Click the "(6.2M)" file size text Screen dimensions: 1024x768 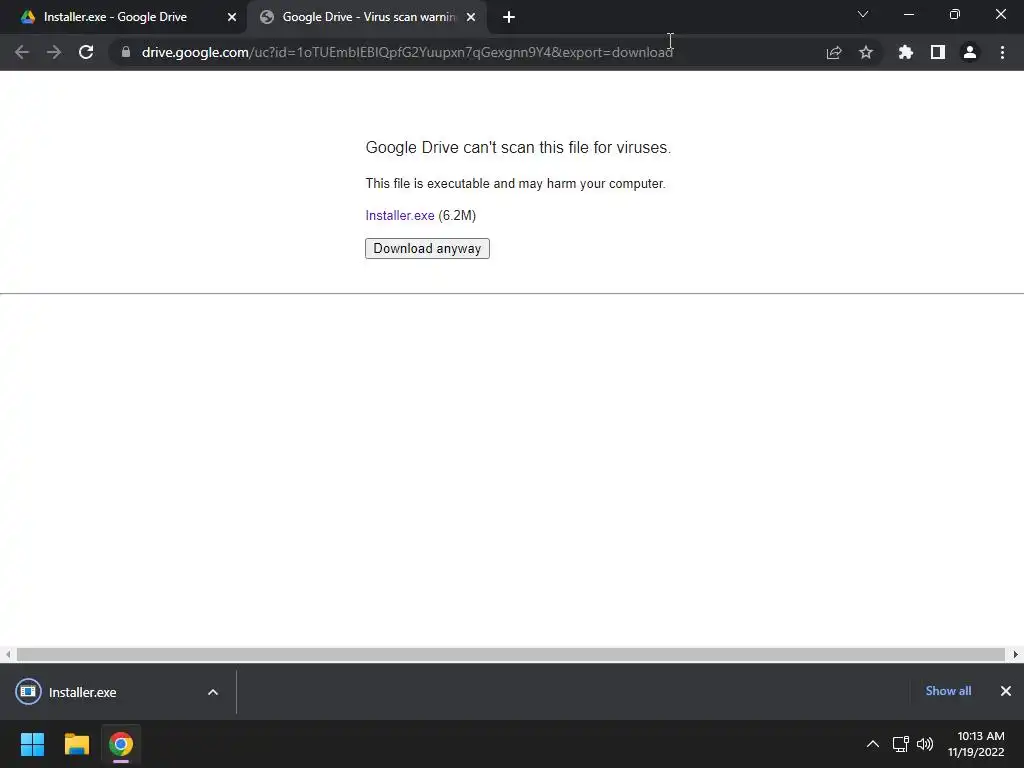tap(457, 216)
